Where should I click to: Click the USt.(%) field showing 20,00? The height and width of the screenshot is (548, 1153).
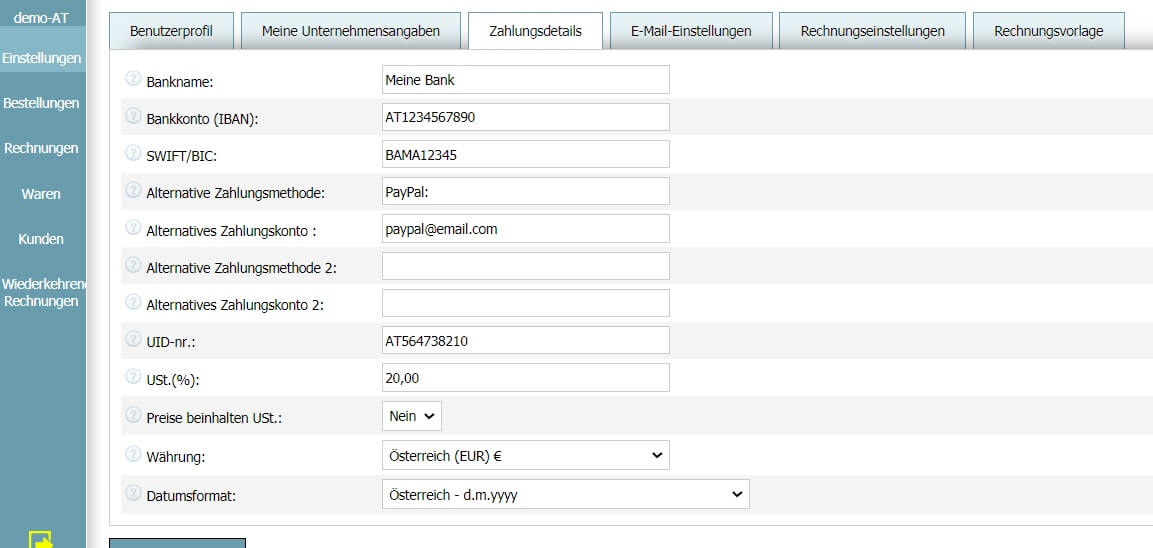(526, 378)
